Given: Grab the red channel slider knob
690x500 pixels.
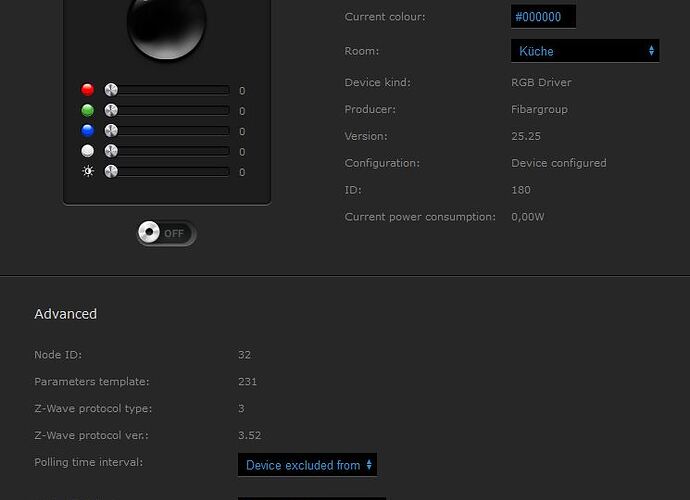Looking at the screenshot, I should click(x=111, y=90).
